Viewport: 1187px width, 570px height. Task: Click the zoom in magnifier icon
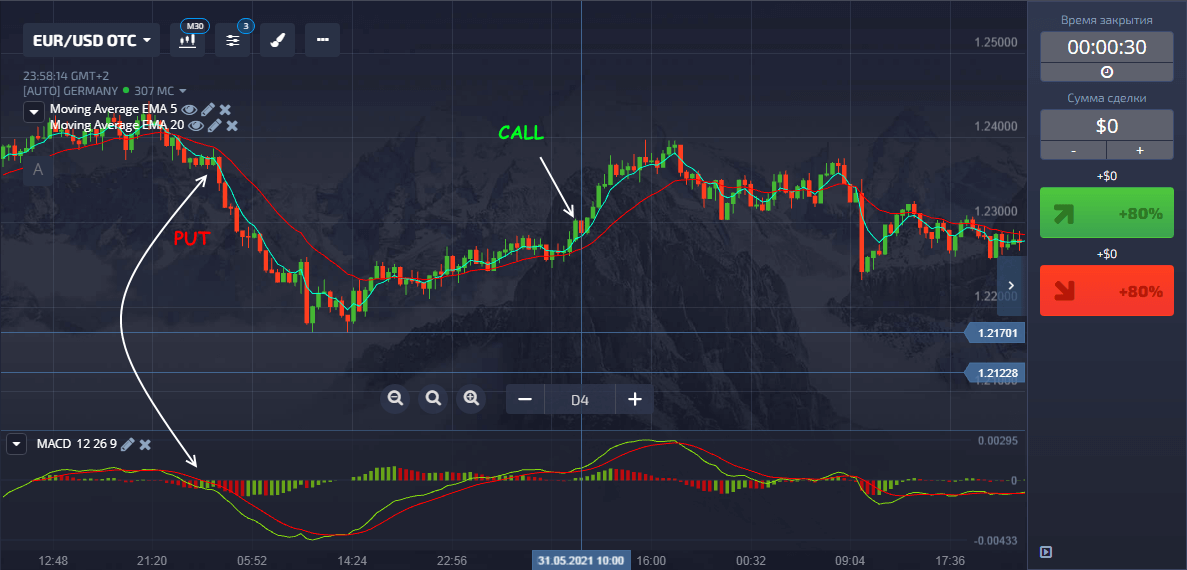[470, 399]
